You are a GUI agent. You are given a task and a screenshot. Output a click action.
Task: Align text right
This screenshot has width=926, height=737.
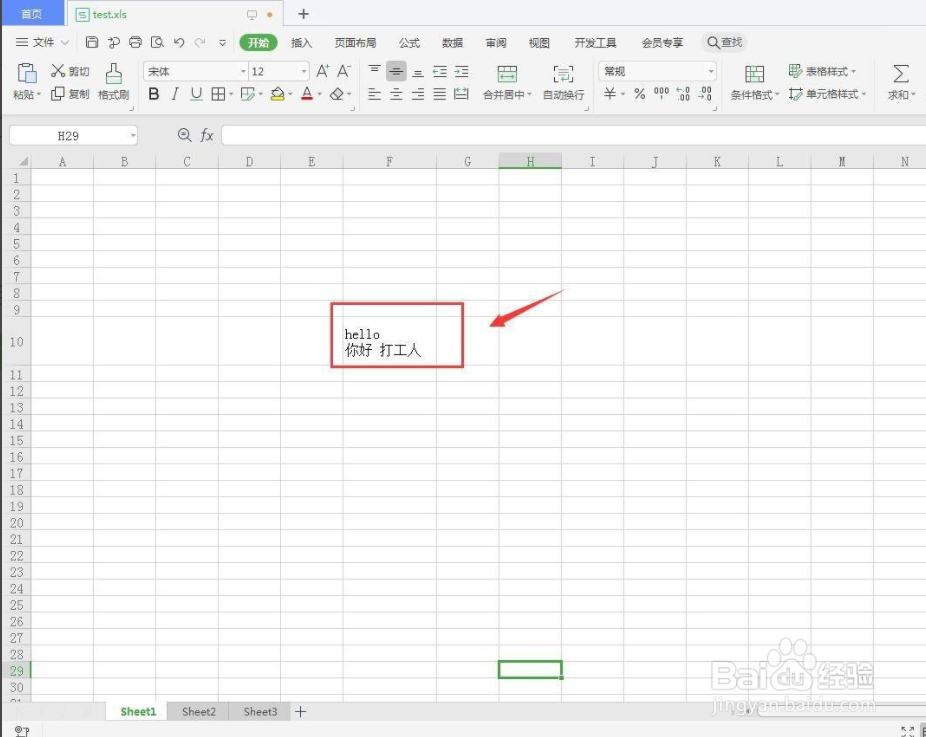[418, 93]
